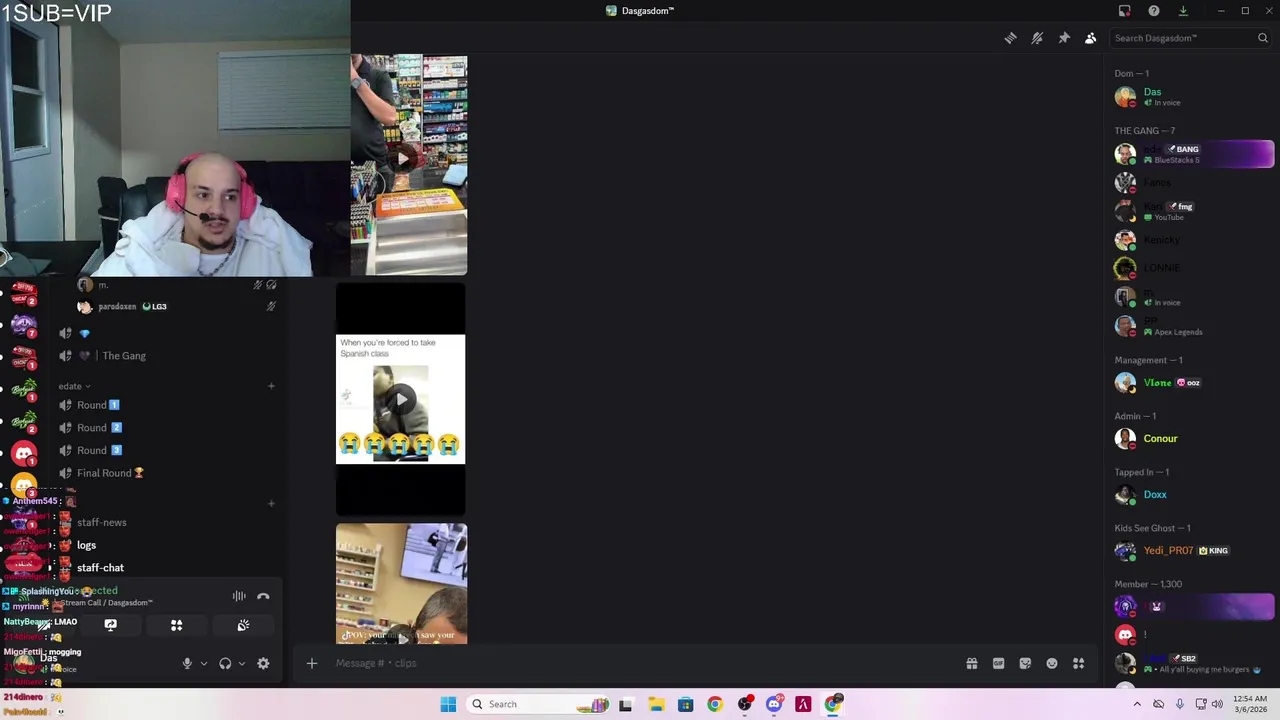Play the store checkout video clip
The height and width of the screenshot is (720, 1280).
(401, 158)
